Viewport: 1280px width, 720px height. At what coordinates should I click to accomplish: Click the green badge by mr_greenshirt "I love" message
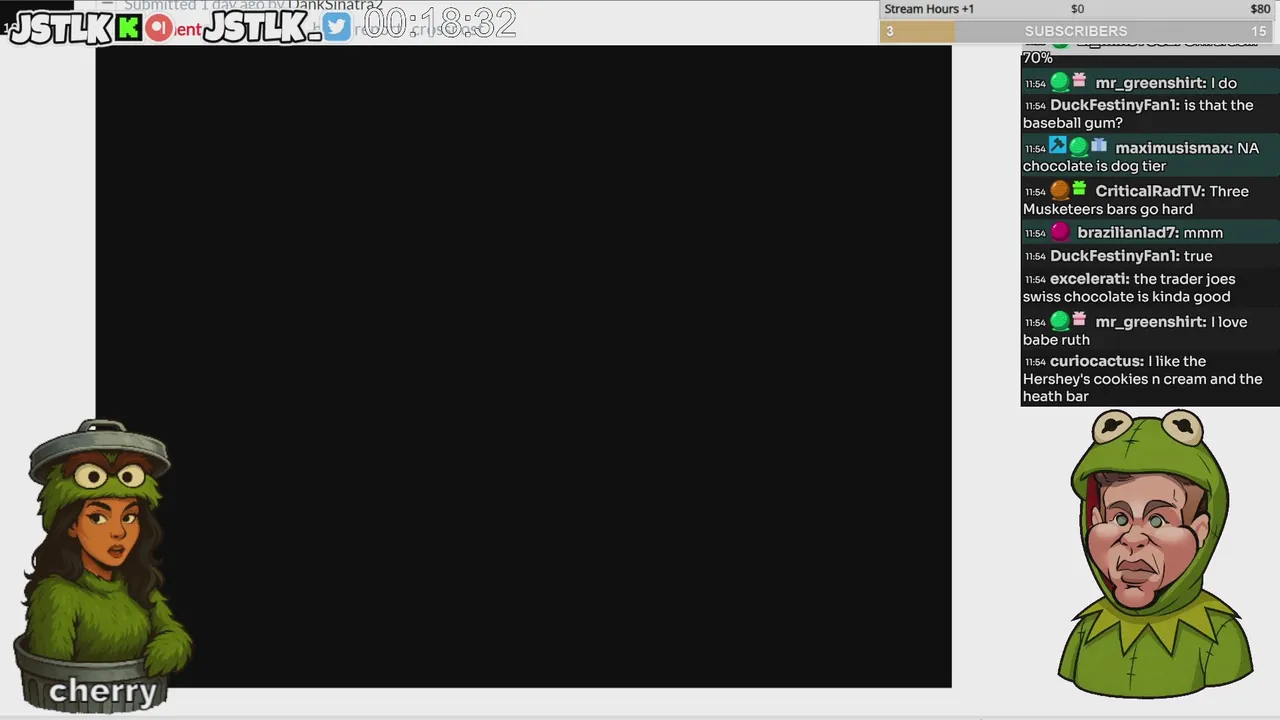click(1060, 322)
